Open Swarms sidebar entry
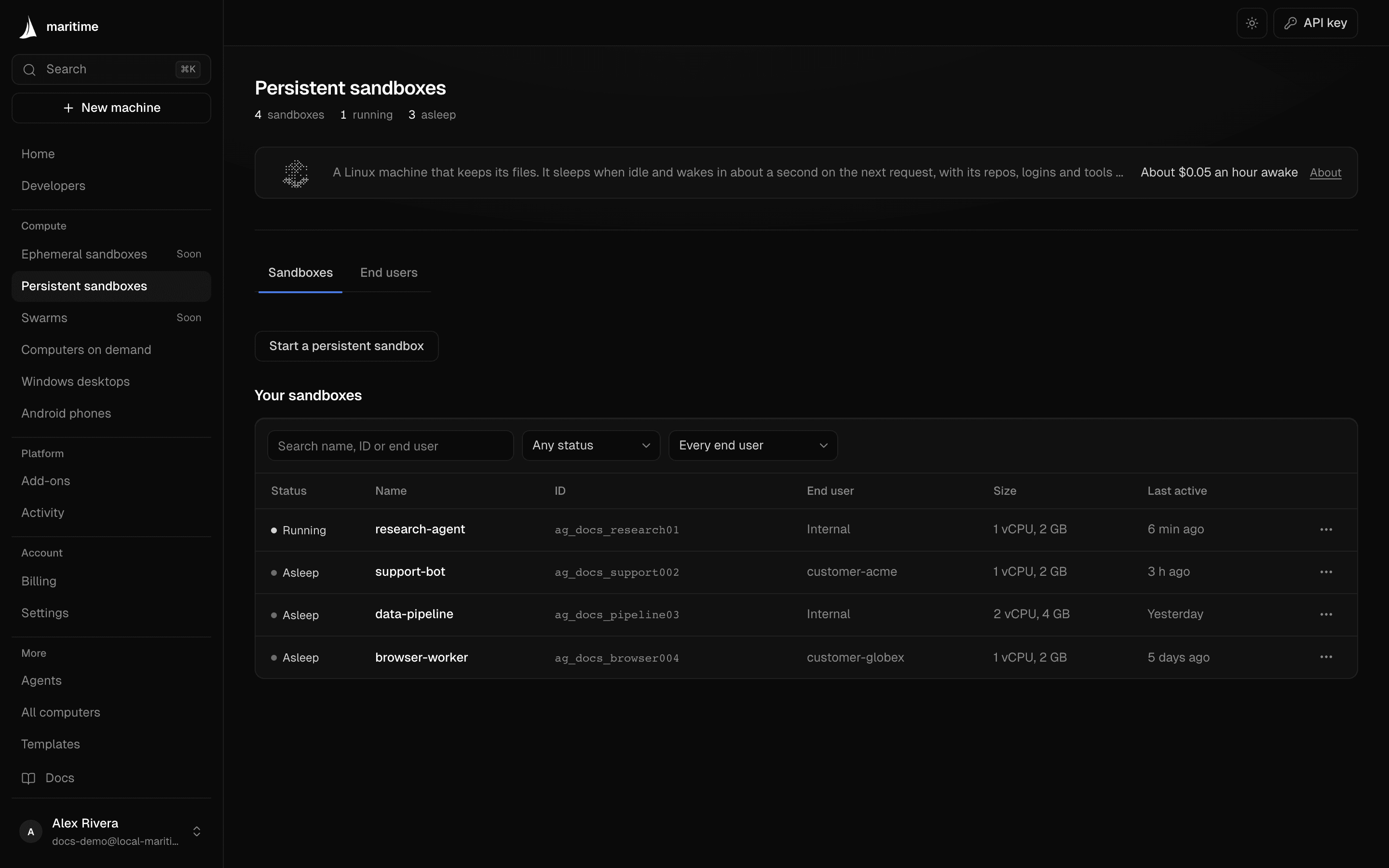Image resolution: width=1389 pixels, height=868 pixels. [x=111, y=318]
